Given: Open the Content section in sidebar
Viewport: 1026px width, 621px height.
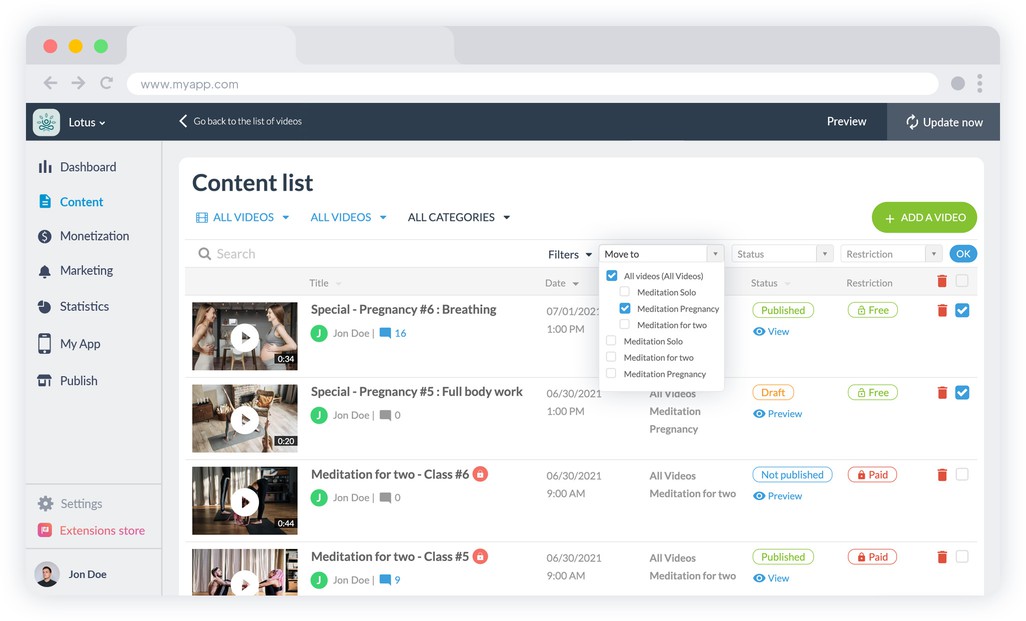Looking at the screenshot, I should click(80, 202).
